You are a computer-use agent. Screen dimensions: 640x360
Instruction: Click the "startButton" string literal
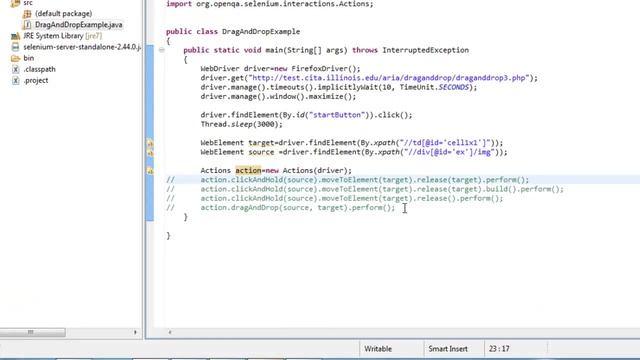point(336,115)
